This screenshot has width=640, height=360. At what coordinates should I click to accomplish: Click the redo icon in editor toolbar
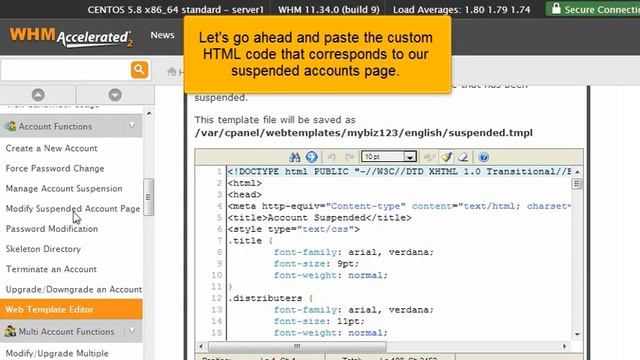coord(349,157)
